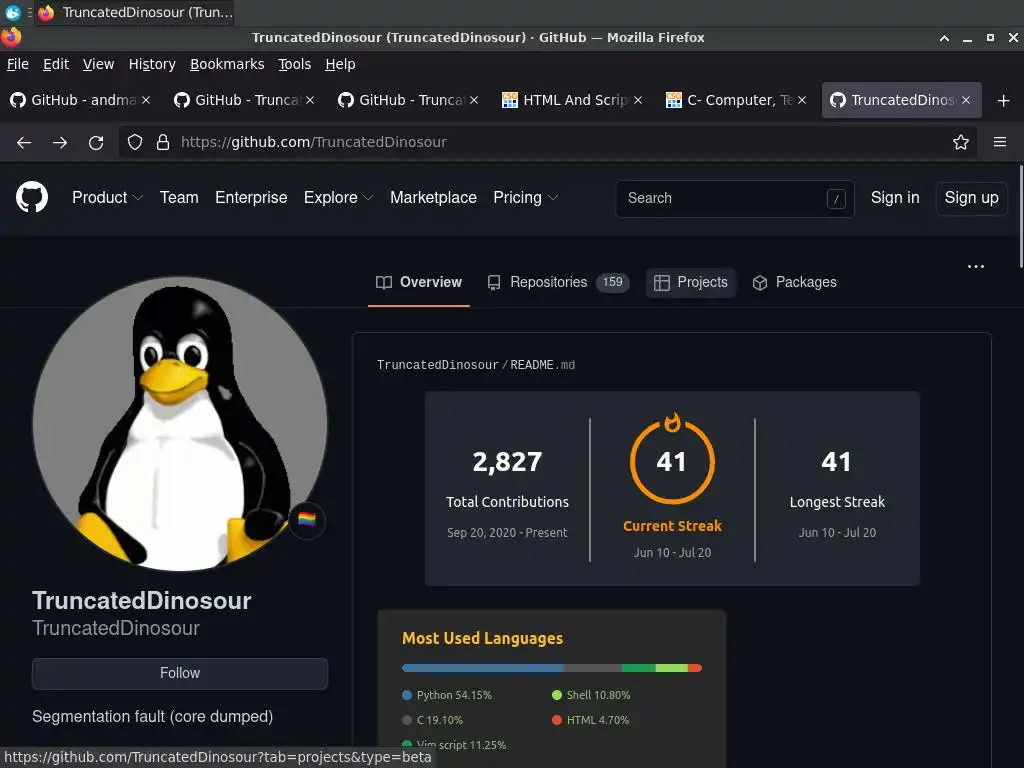Click the Shell light-green color dot
The width and height of the screenshot is (1024, 768).
click(556, 695)
